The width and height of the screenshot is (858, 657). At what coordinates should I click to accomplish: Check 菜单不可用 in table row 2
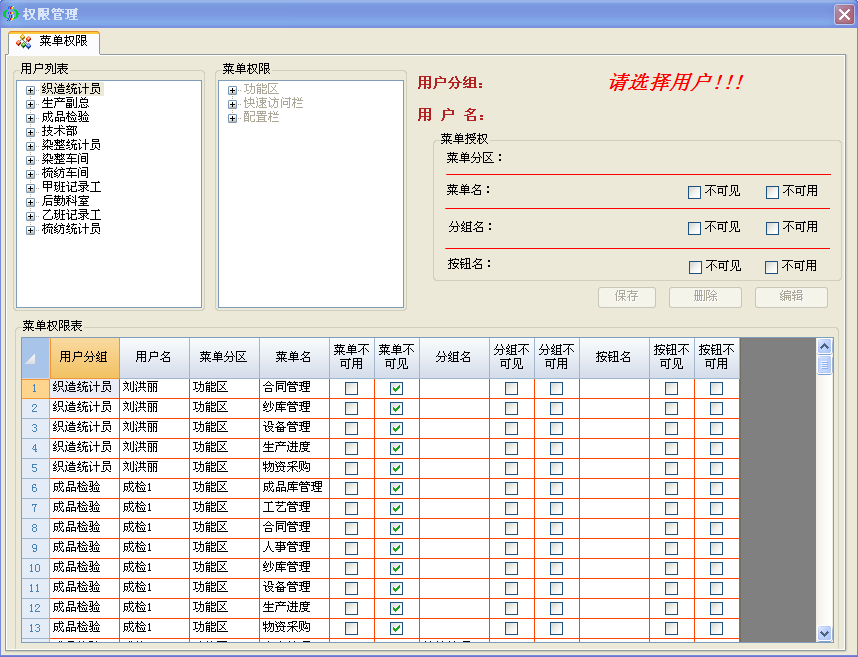click(x=351, y=409)
